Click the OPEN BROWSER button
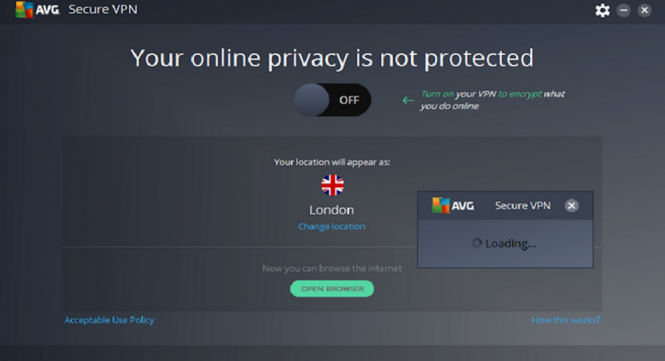 (x=332, y=289)
